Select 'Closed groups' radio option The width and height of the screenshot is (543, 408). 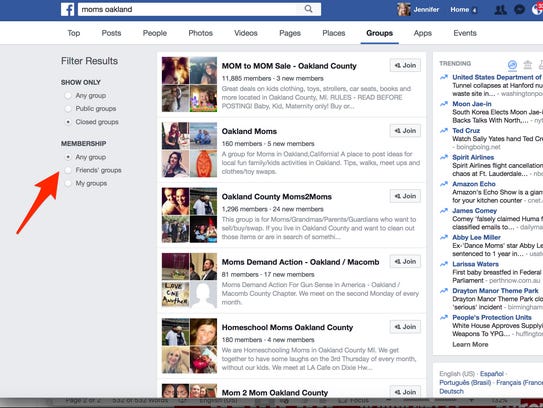pos(68,122)
